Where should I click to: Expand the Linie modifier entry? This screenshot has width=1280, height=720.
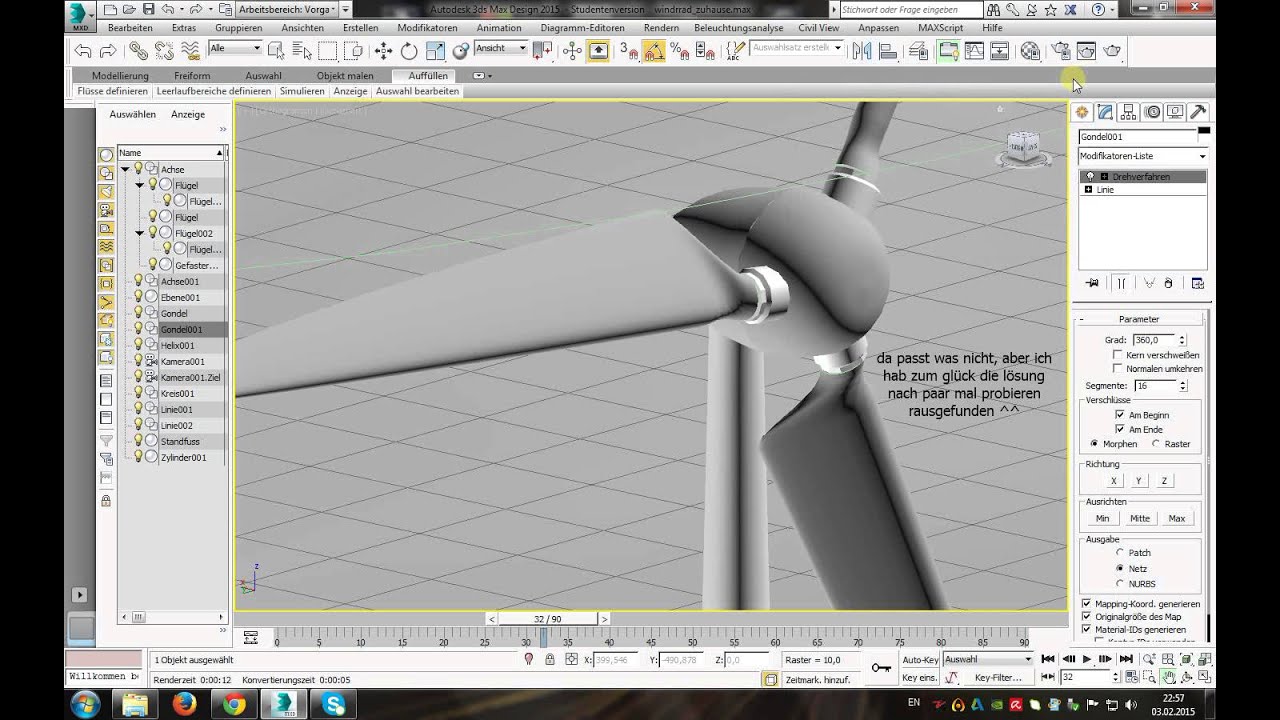coord(1088,189)
